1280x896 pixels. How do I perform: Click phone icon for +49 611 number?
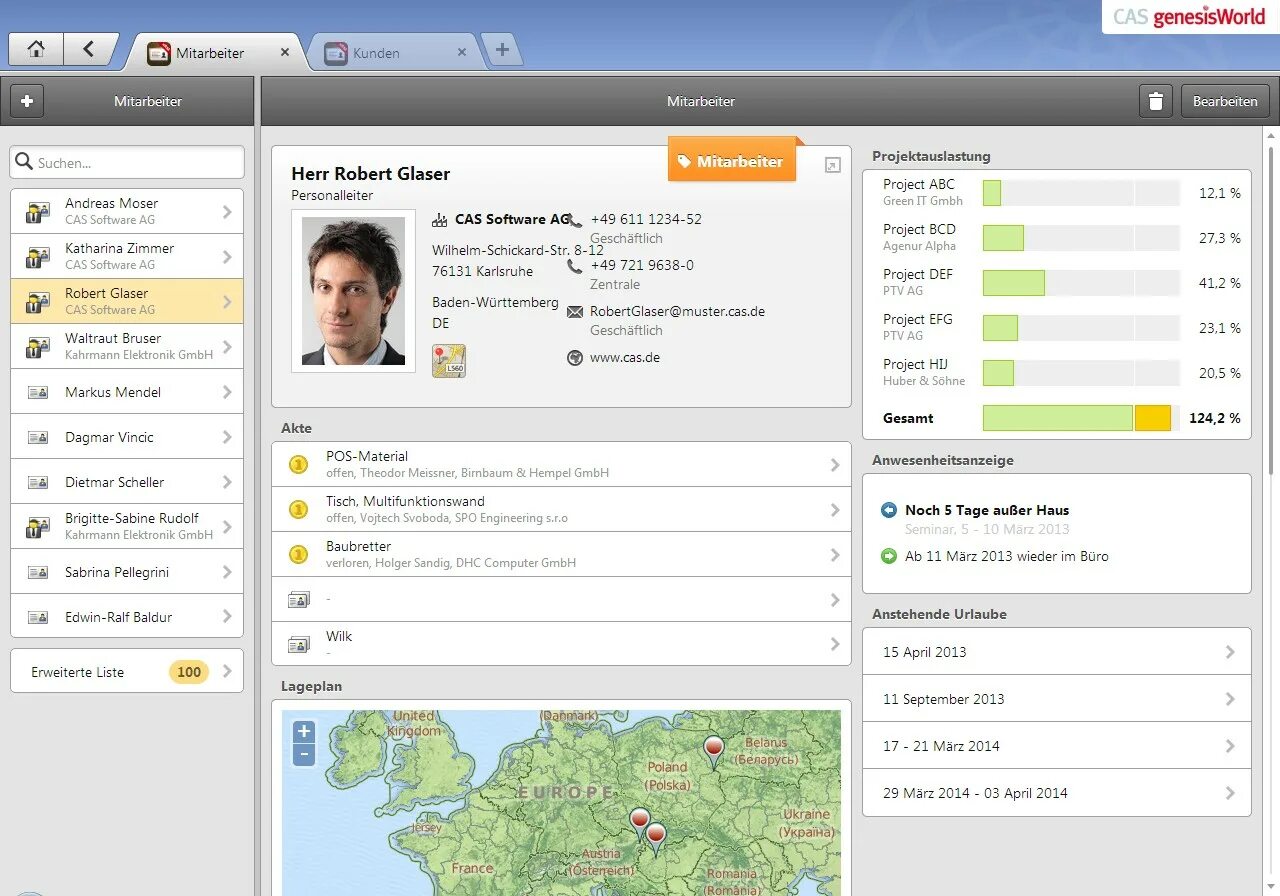click(575, 220)
